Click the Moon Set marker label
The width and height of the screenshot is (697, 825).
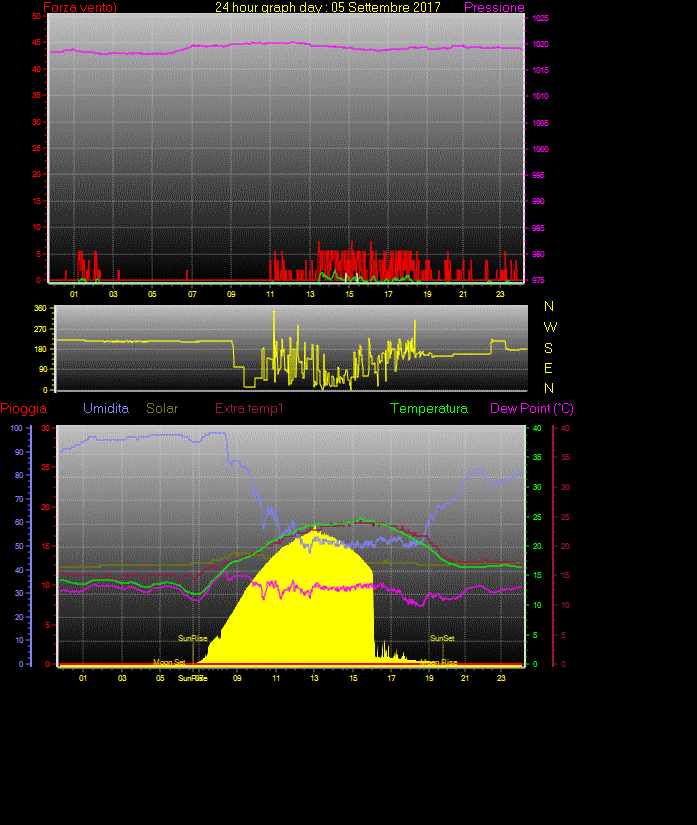tap(169, 662)
